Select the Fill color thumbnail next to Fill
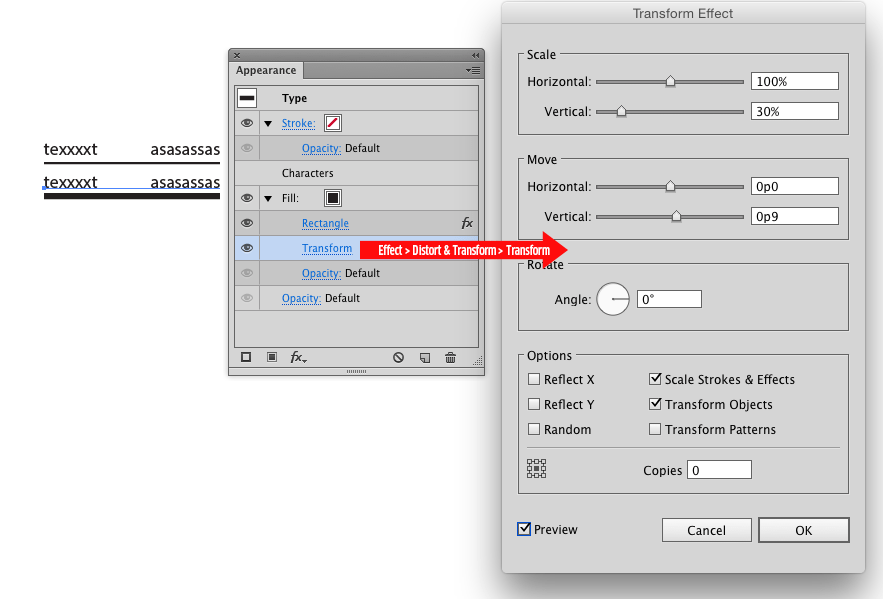This screenshot has width=883, height=599. click(334, 197)
